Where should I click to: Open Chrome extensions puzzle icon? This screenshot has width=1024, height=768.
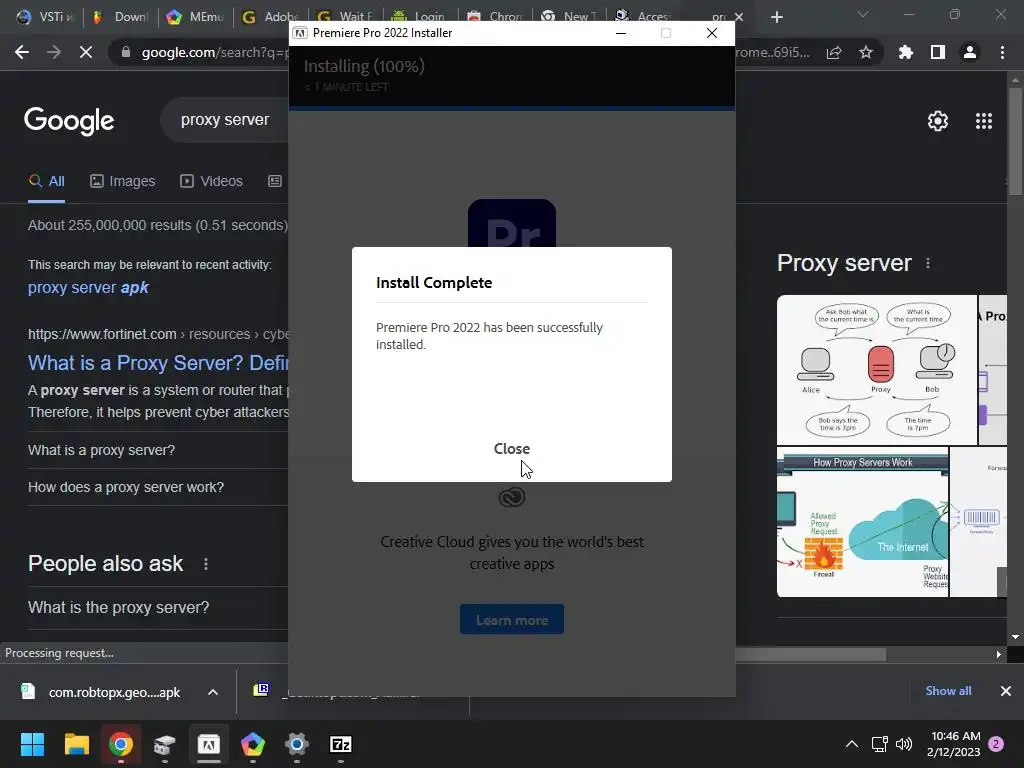pos(906,52)
